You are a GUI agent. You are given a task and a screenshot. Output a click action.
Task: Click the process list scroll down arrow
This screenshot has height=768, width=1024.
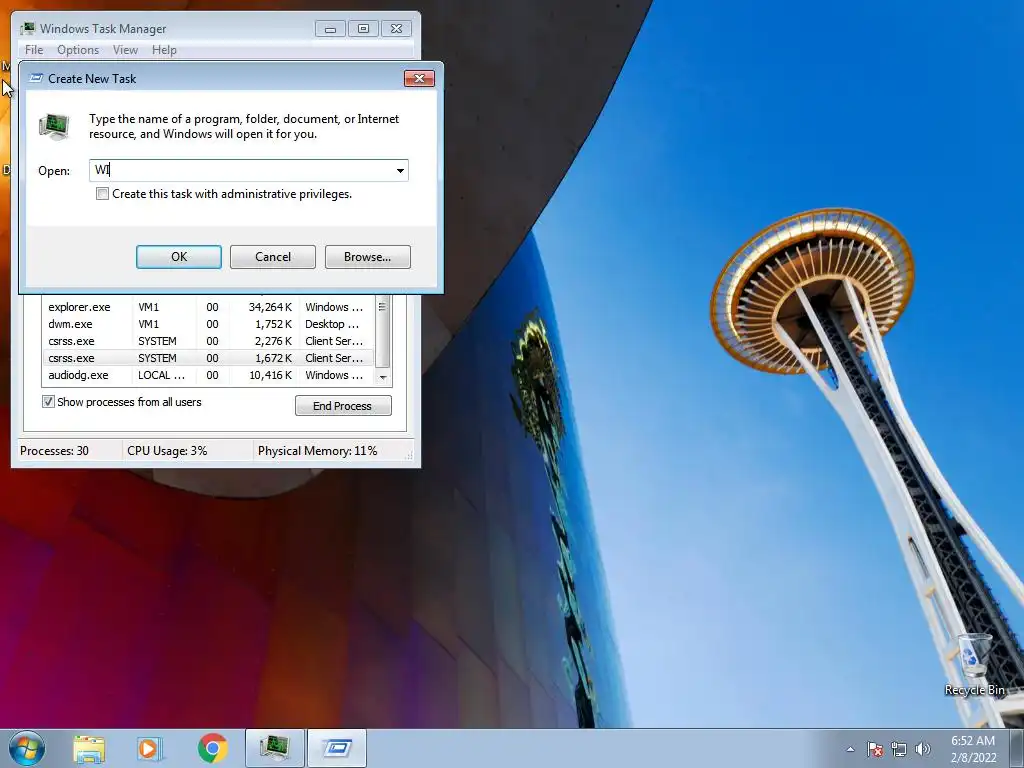click(383, 377)
